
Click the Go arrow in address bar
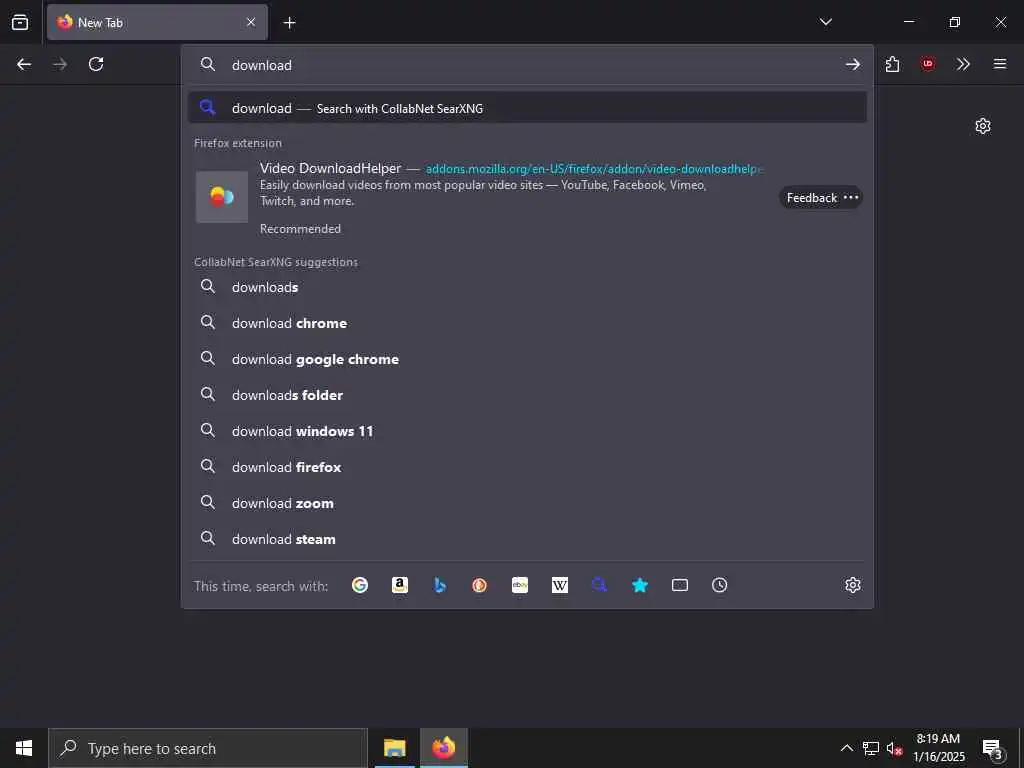[x=852, y=64]
